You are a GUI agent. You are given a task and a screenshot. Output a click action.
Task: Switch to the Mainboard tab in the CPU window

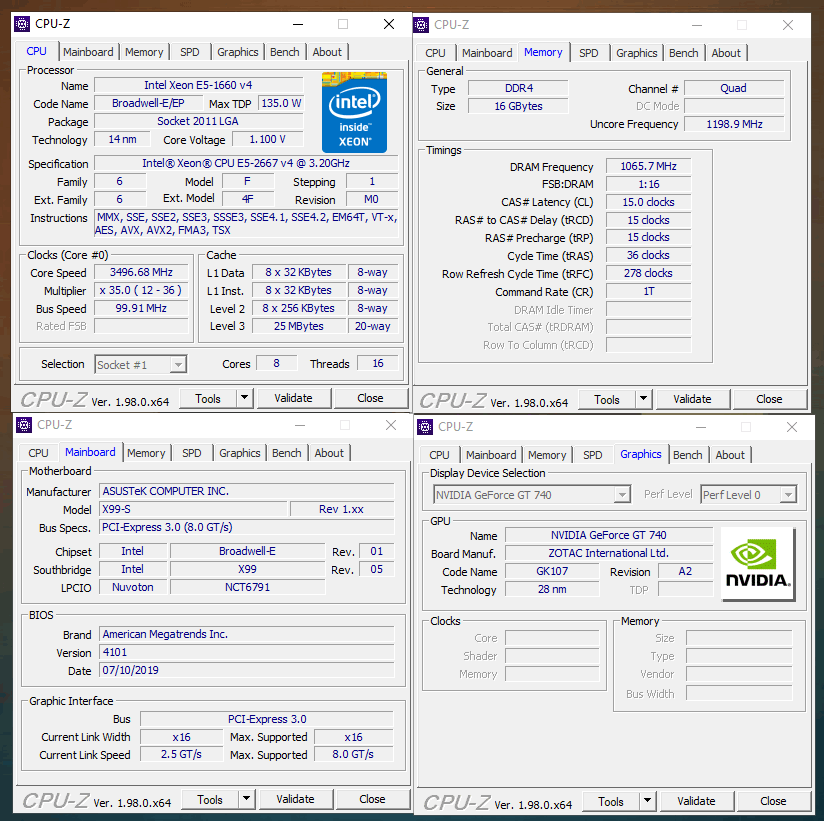88,52
